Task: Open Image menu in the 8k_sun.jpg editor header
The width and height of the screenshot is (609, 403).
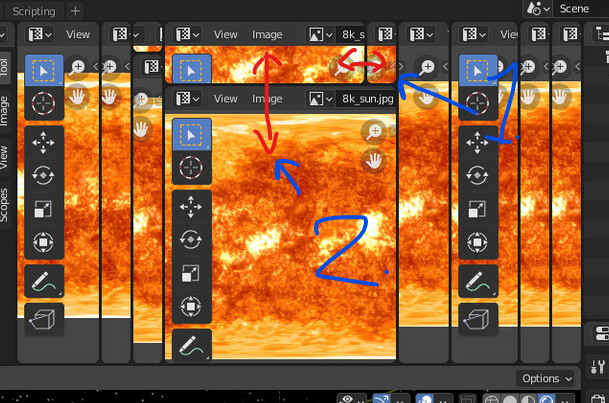Action: click(267, 99)
